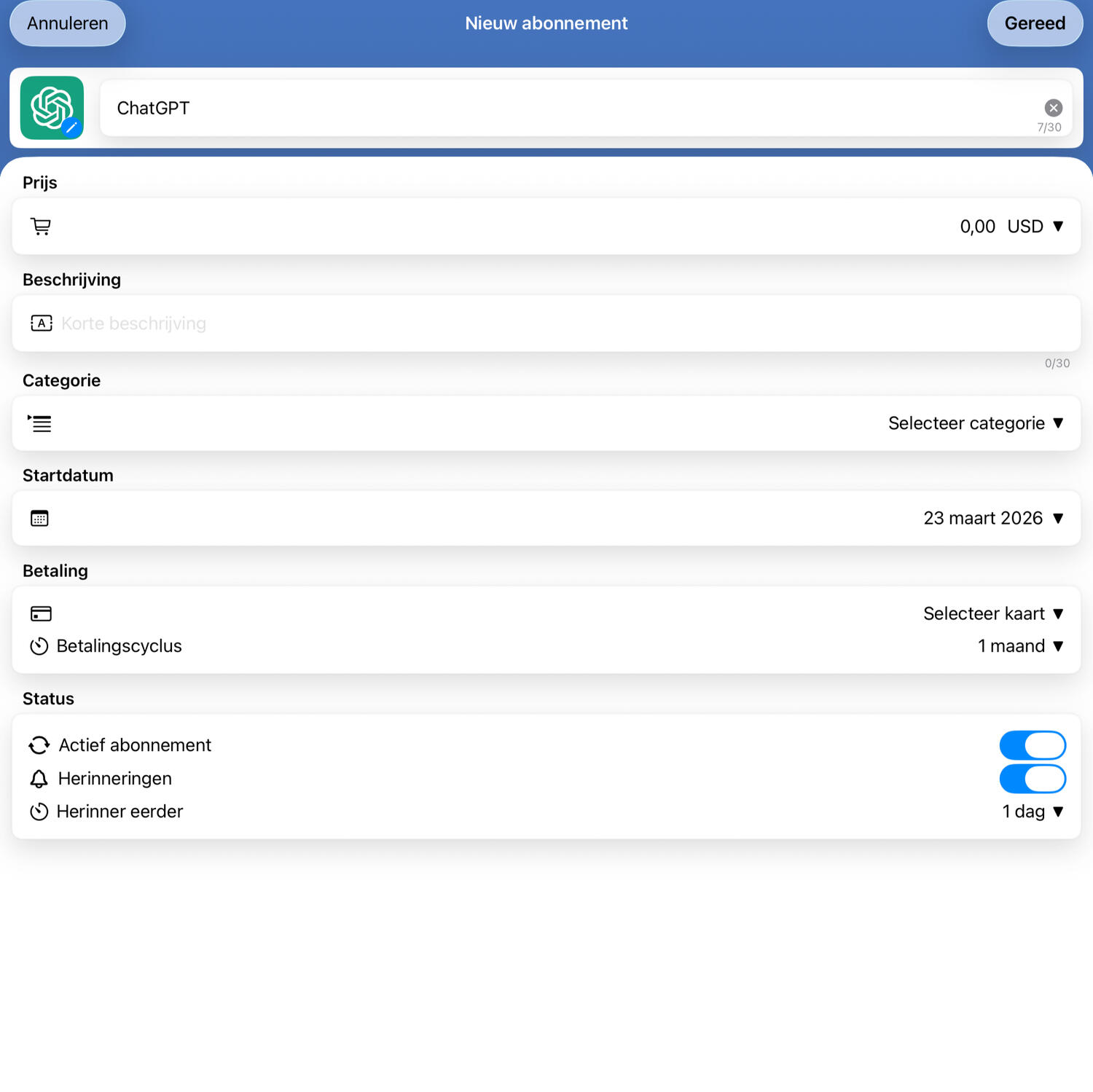
Task: Open the Selecteer kaart dropdown
Action: (992, 613)
